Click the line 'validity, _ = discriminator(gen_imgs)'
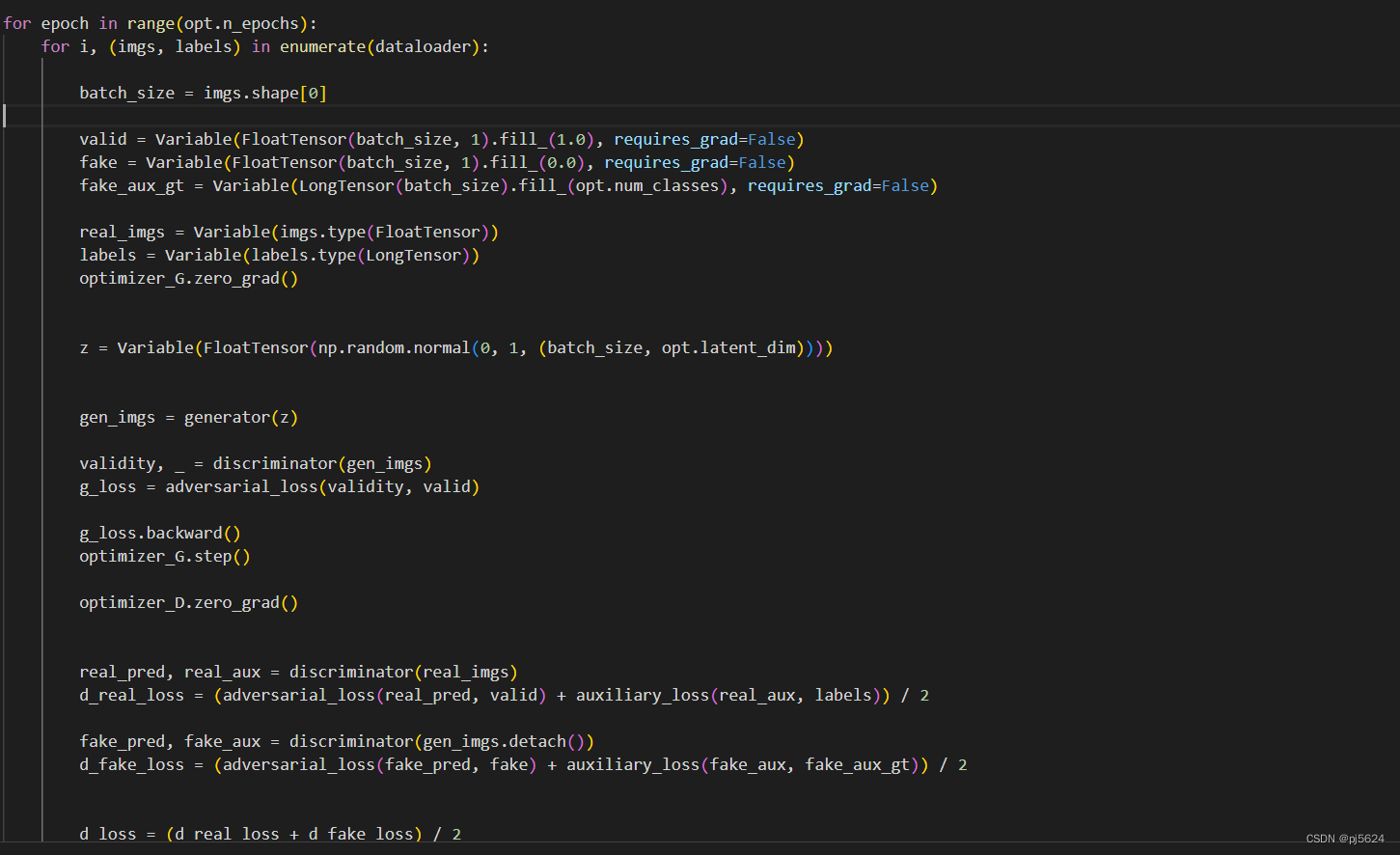 256,463
